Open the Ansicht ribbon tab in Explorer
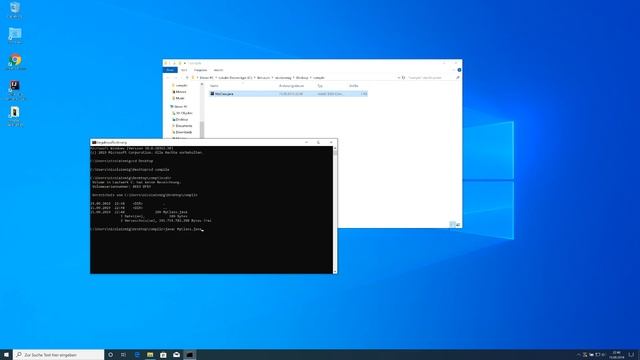The height and width of the screenshot is (360, 640). coord(218,70)
